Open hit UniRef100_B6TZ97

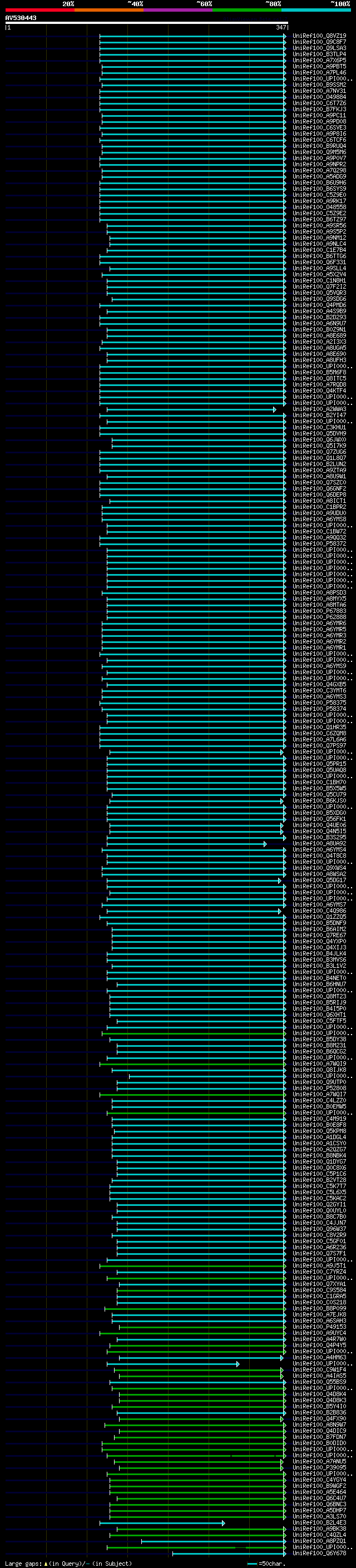(x=319, y=220)
